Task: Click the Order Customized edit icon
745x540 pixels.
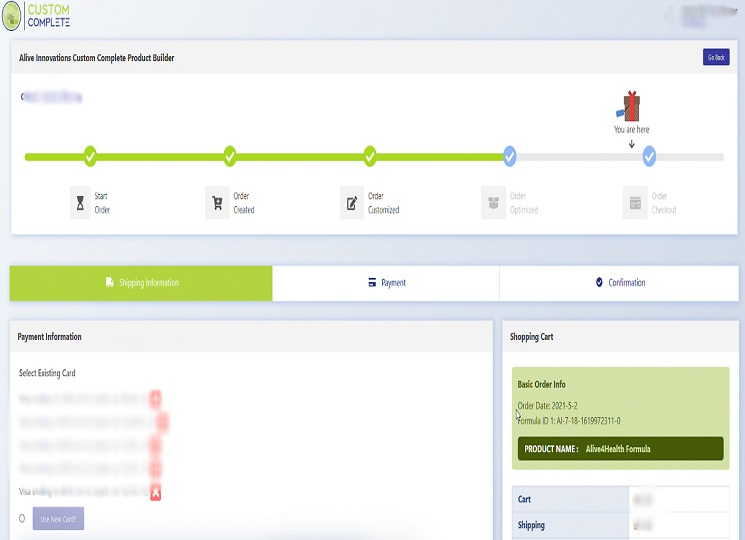Action: coord(351,203)
